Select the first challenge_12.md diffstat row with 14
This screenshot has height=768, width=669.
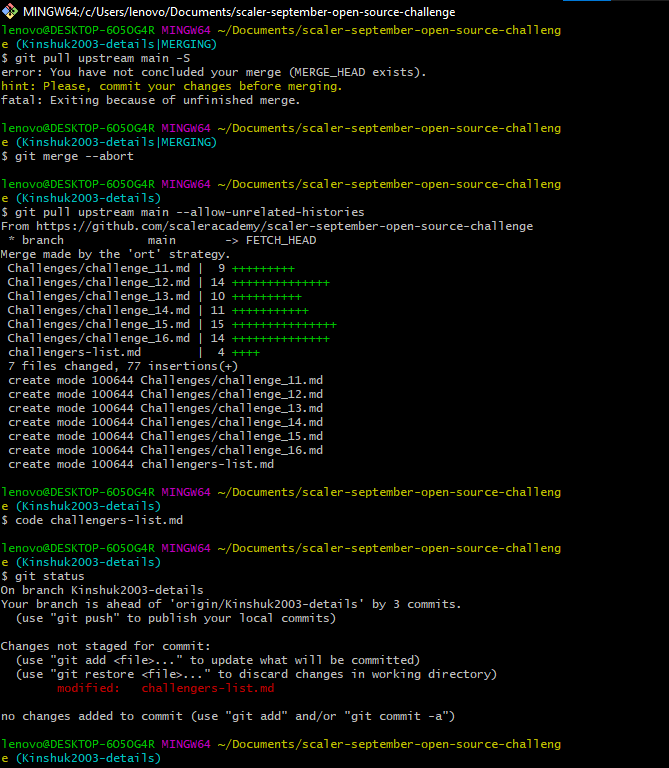pyautogui.click(x=168, y=283)
